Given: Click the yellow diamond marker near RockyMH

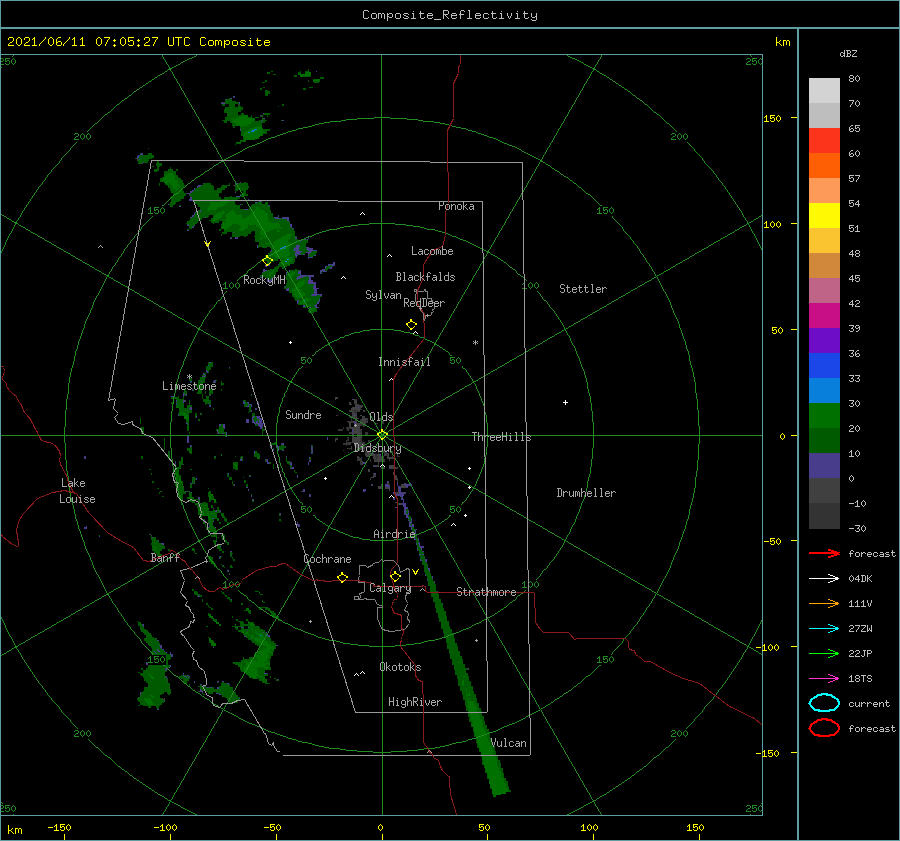Looking at the screenshot, I should [267, 261].
